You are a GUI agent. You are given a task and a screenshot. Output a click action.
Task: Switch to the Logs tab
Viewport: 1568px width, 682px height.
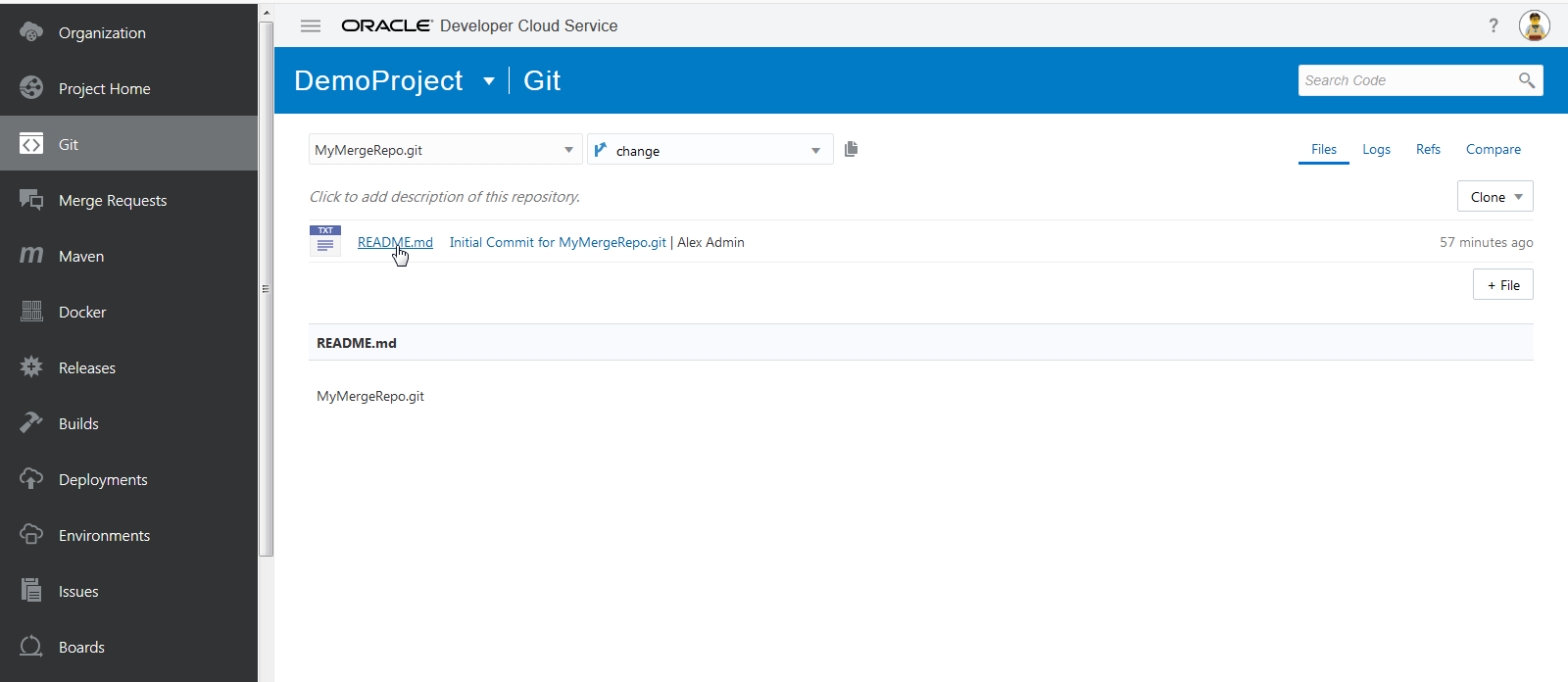[x=1376, y=149]
